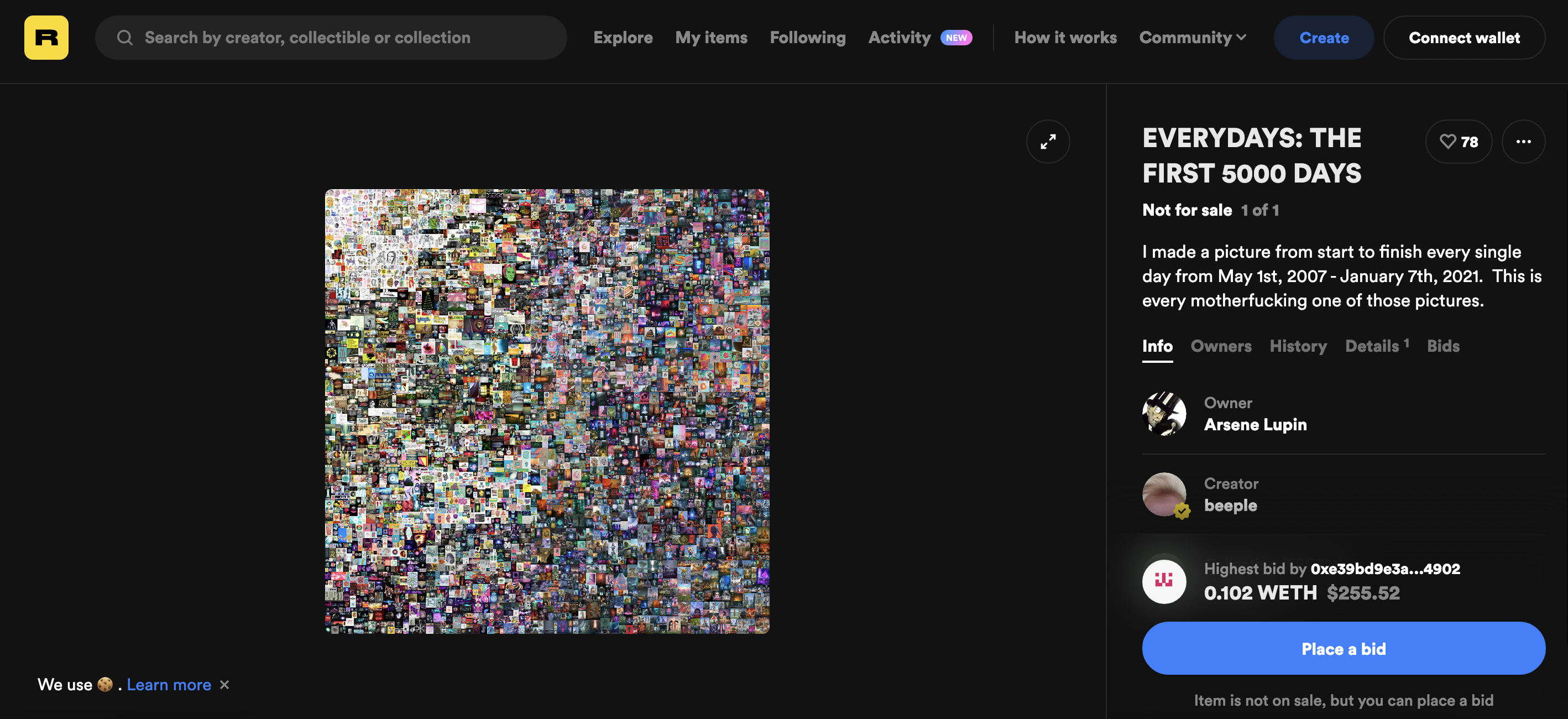
Task: Click Place a bid button
Action: click(1344, 648)
